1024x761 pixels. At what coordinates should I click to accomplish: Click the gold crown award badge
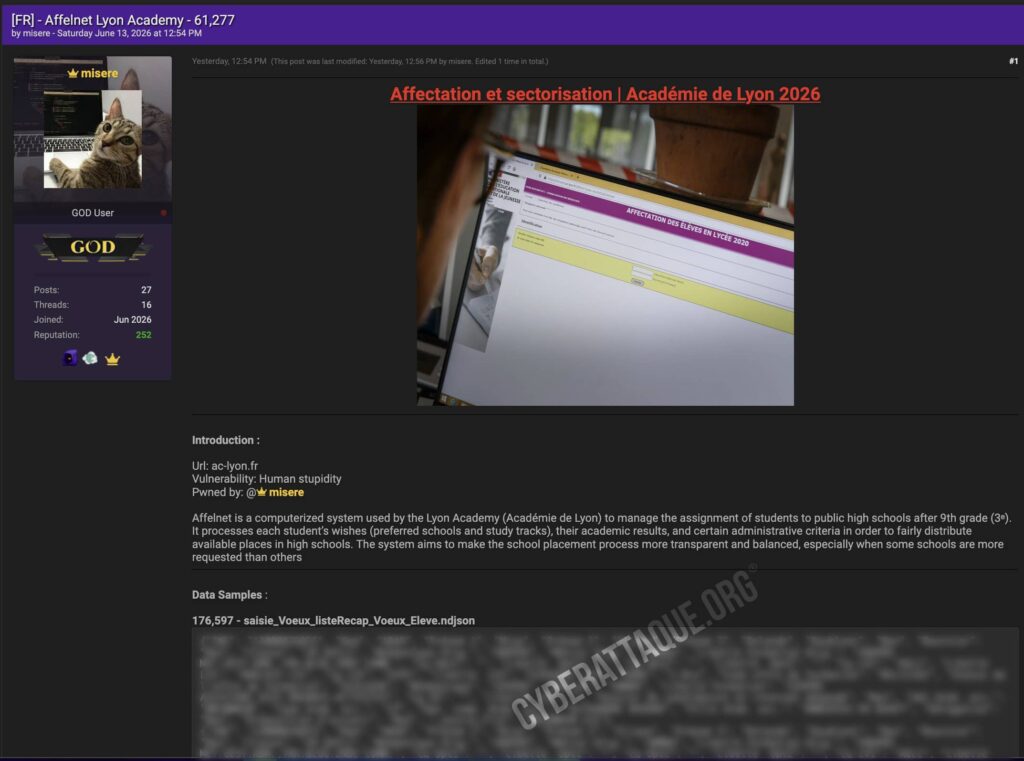pyautogui.click(x=112, y=359)
